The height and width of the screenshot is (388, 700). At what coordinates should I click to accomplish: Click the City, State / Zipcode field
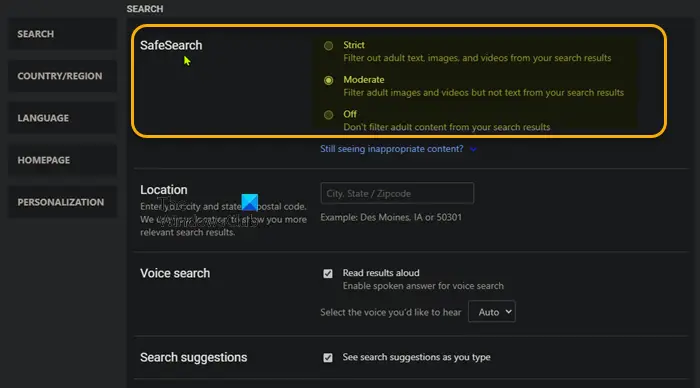(x=397, y=193)
